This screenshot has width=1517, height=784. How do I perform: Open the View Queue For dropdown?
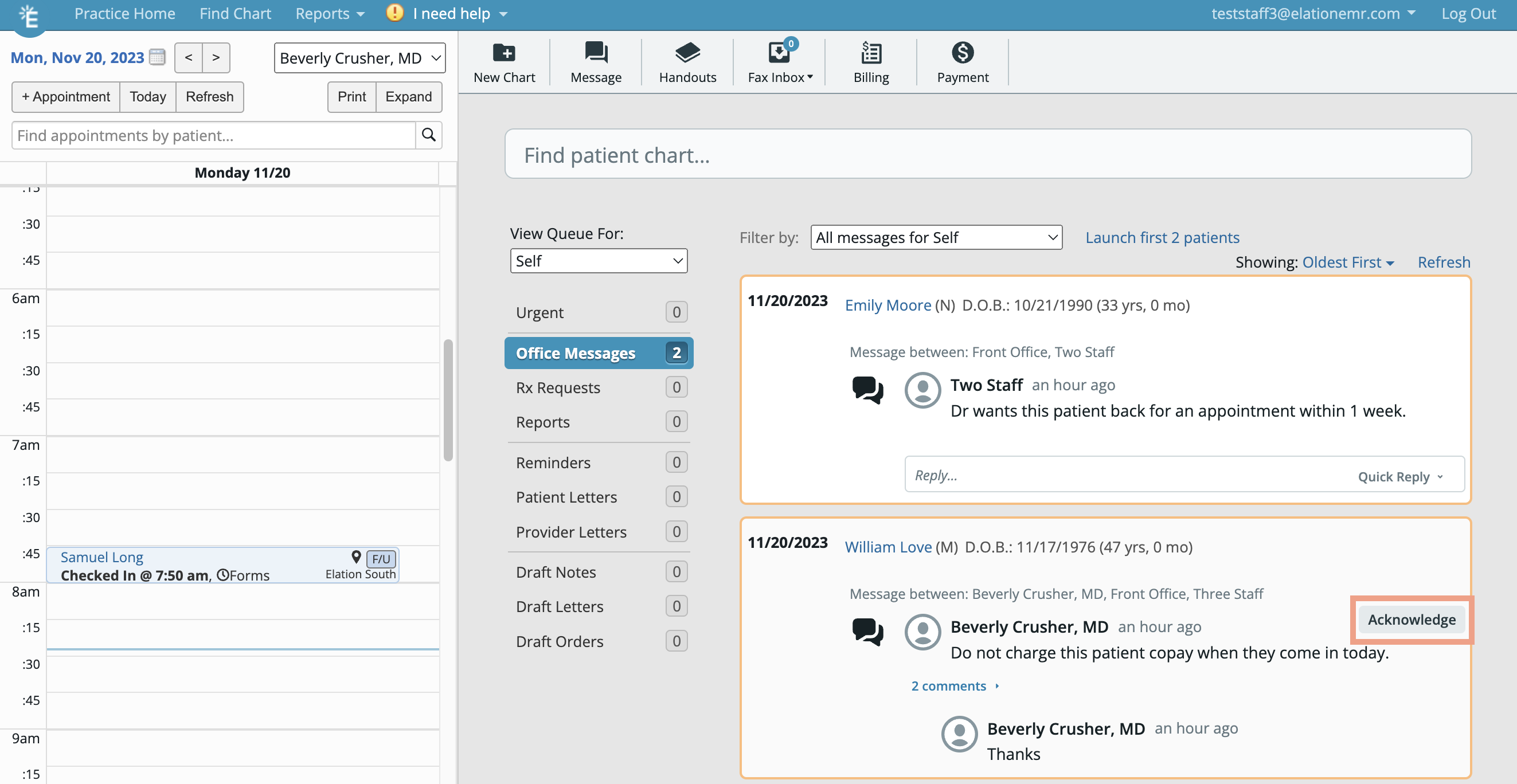tap(599, 261)
